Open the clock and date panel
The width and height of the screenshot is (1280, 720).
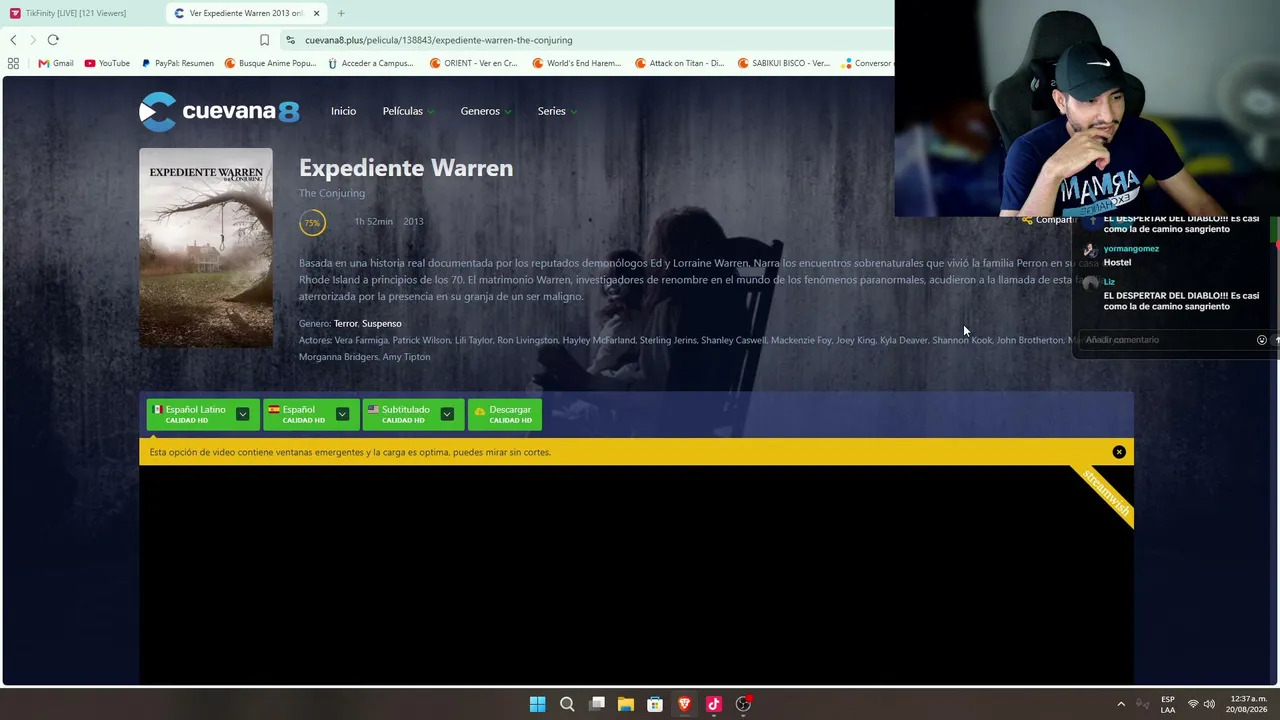coord(1248,704)
